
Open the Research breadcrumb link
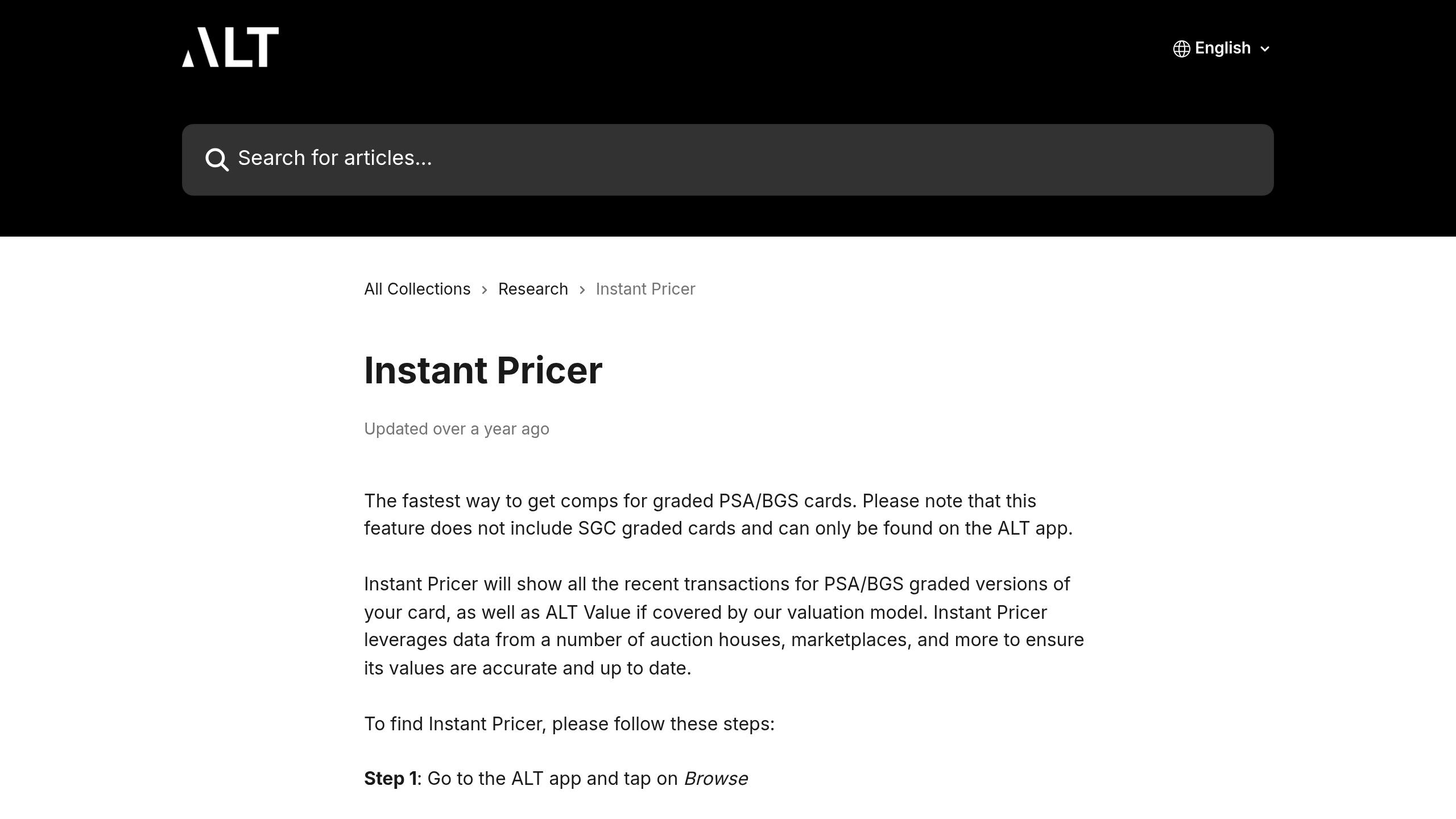tap(533, 289)
